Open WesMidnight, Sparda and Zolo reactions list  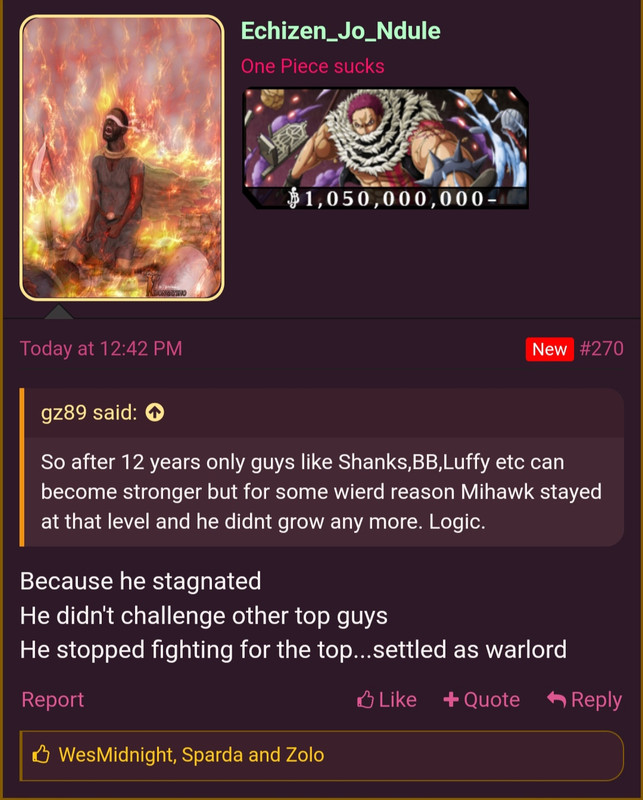[x=191, y=755]
